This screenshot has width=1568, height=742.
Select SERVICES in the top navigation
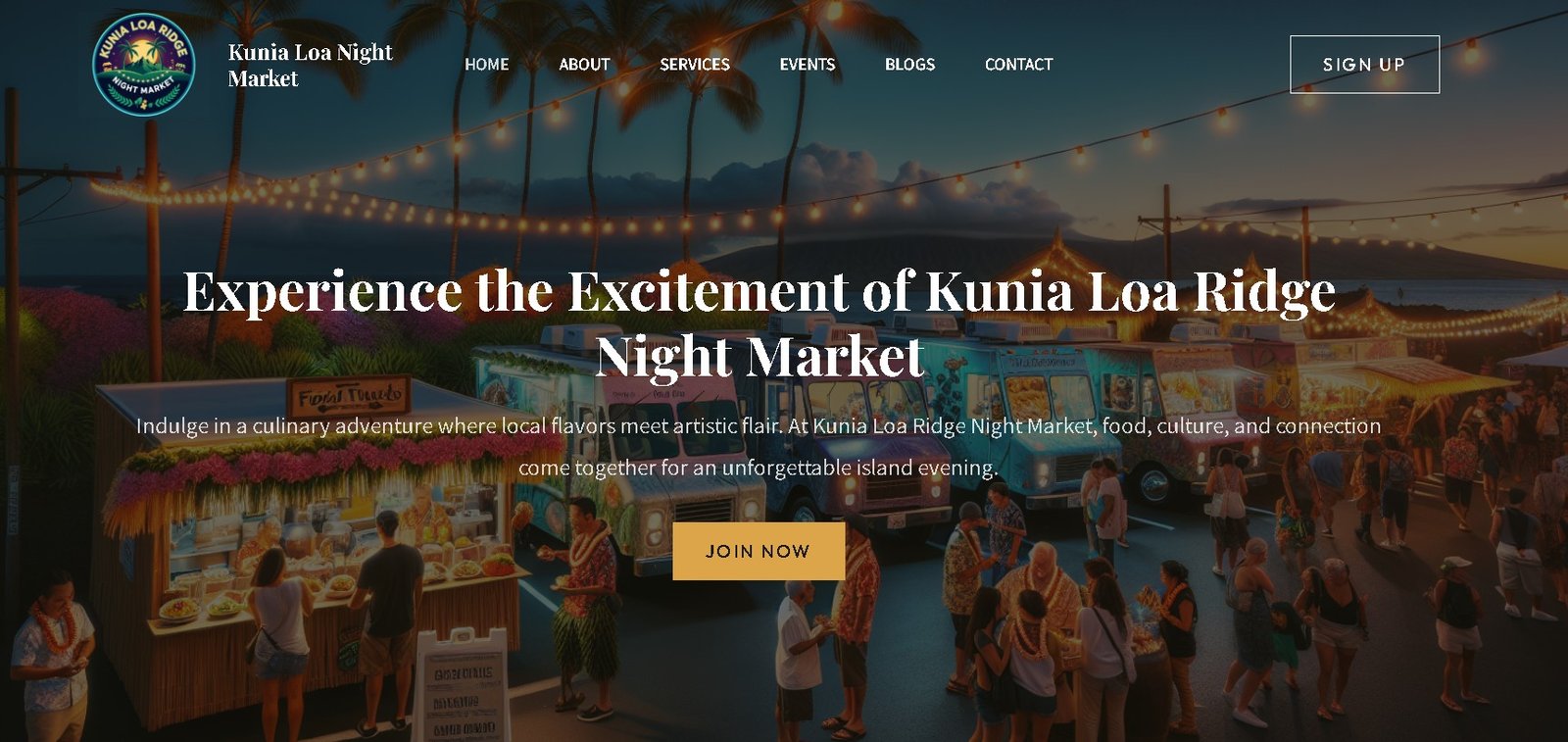click(695, 65)
